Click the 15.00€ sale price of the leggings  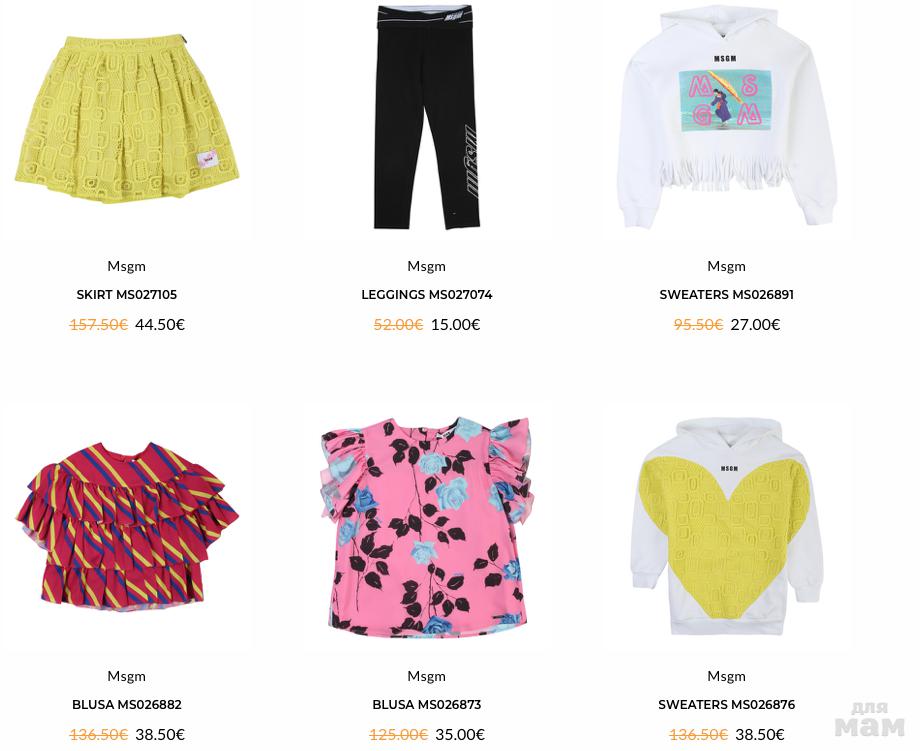[x=455, y=324]
